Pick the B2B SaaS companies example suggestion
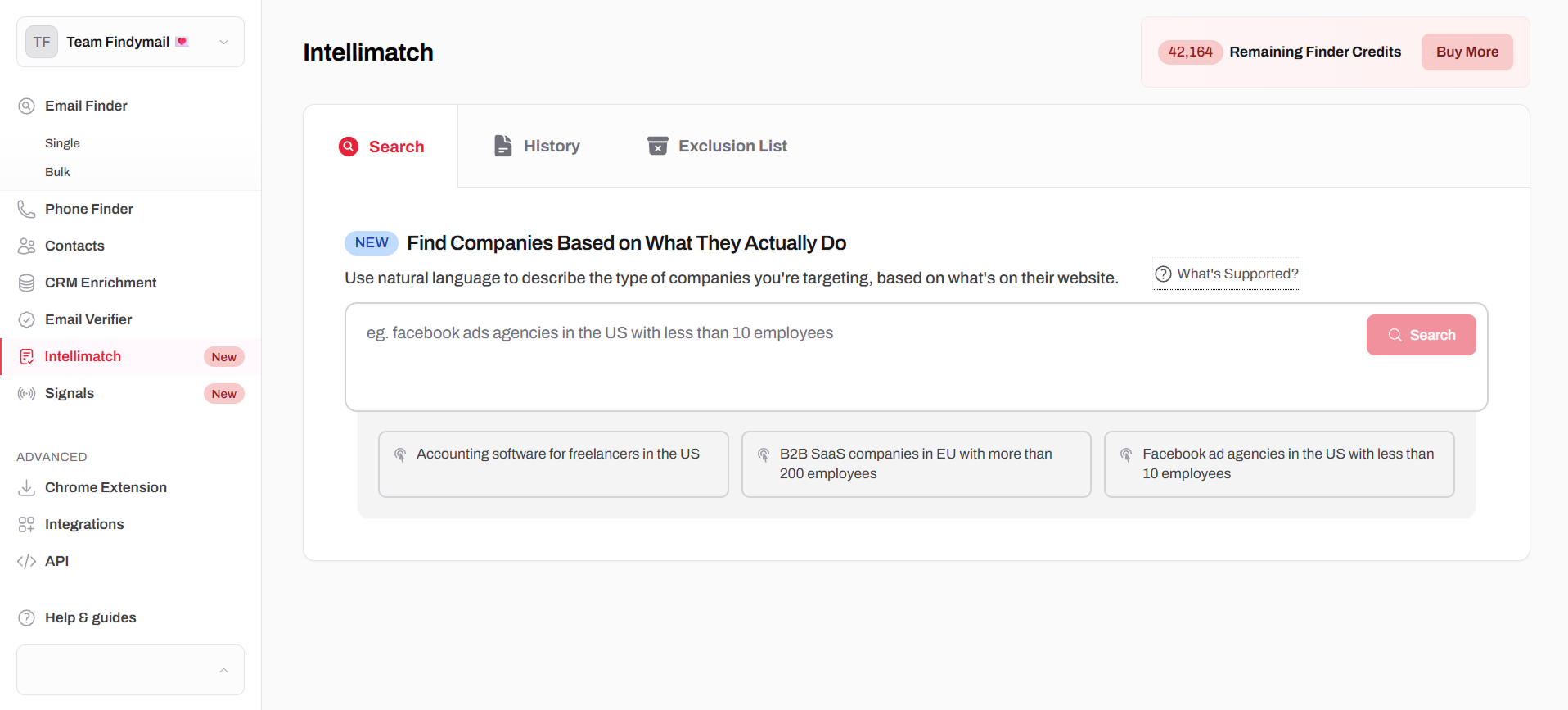Screen dimensions: 1568x710 pyautogui.click(x=916, y=464)
